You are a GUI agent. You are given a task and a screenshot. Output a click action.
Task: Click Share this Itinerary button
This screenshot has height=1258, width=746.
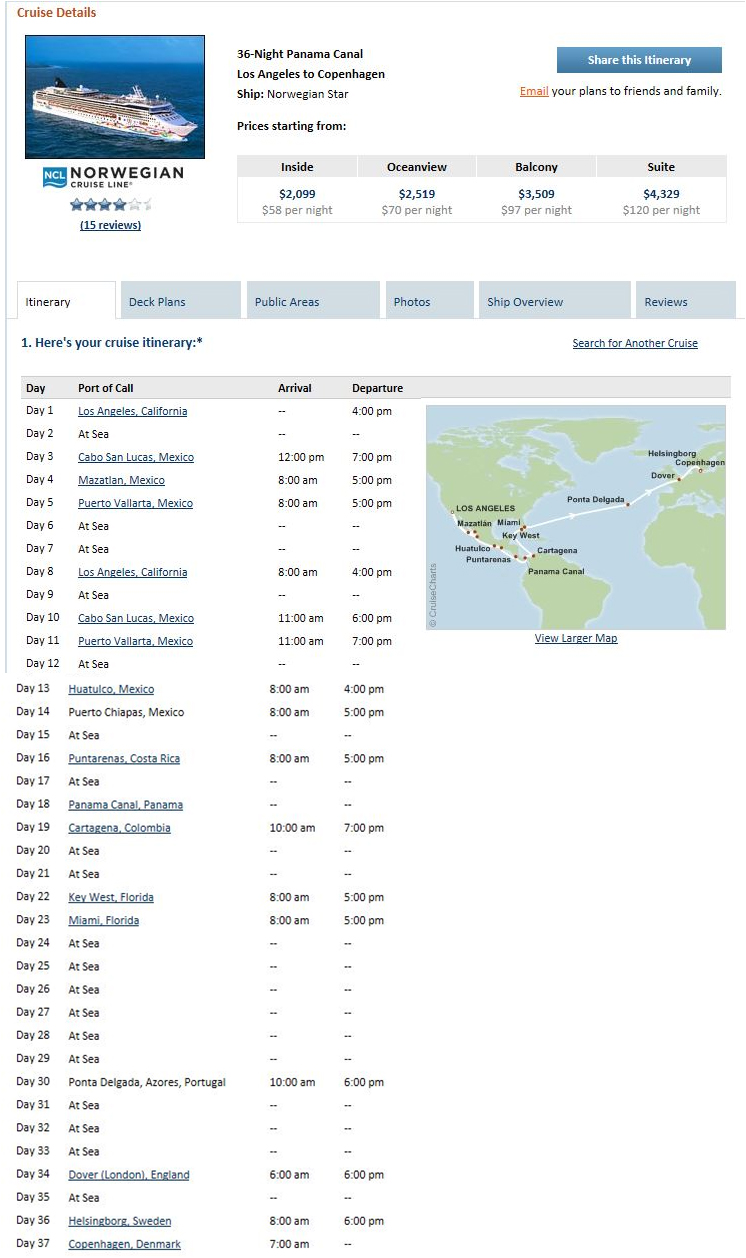[639, 60]
